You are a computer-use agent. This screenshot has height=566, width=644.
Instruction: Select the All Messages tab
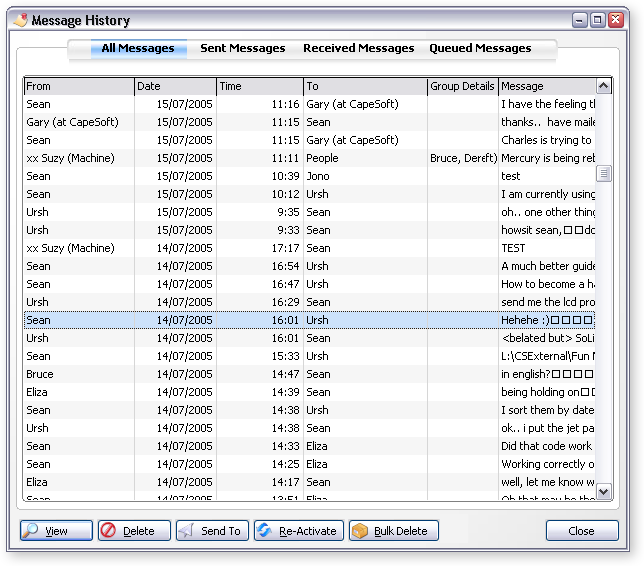[x=138, y=48]
